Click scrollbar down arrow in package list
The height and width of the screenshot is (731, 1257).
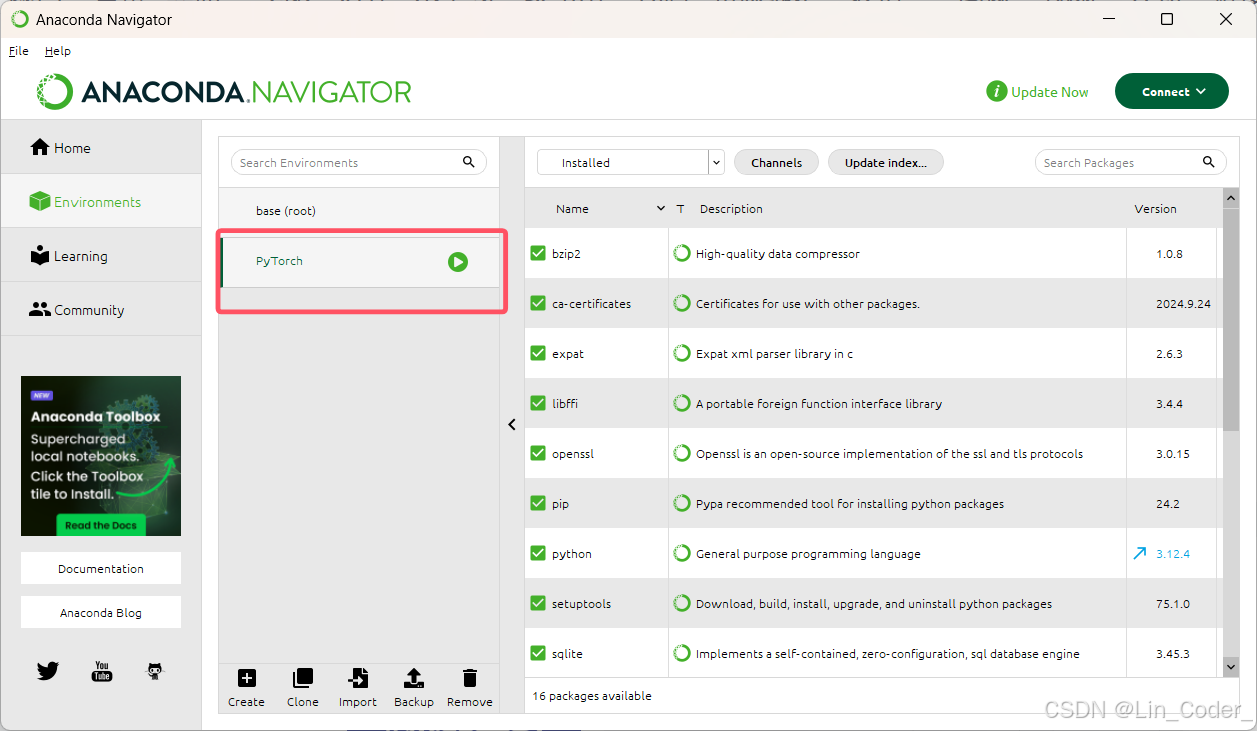tap(1231, 666)
